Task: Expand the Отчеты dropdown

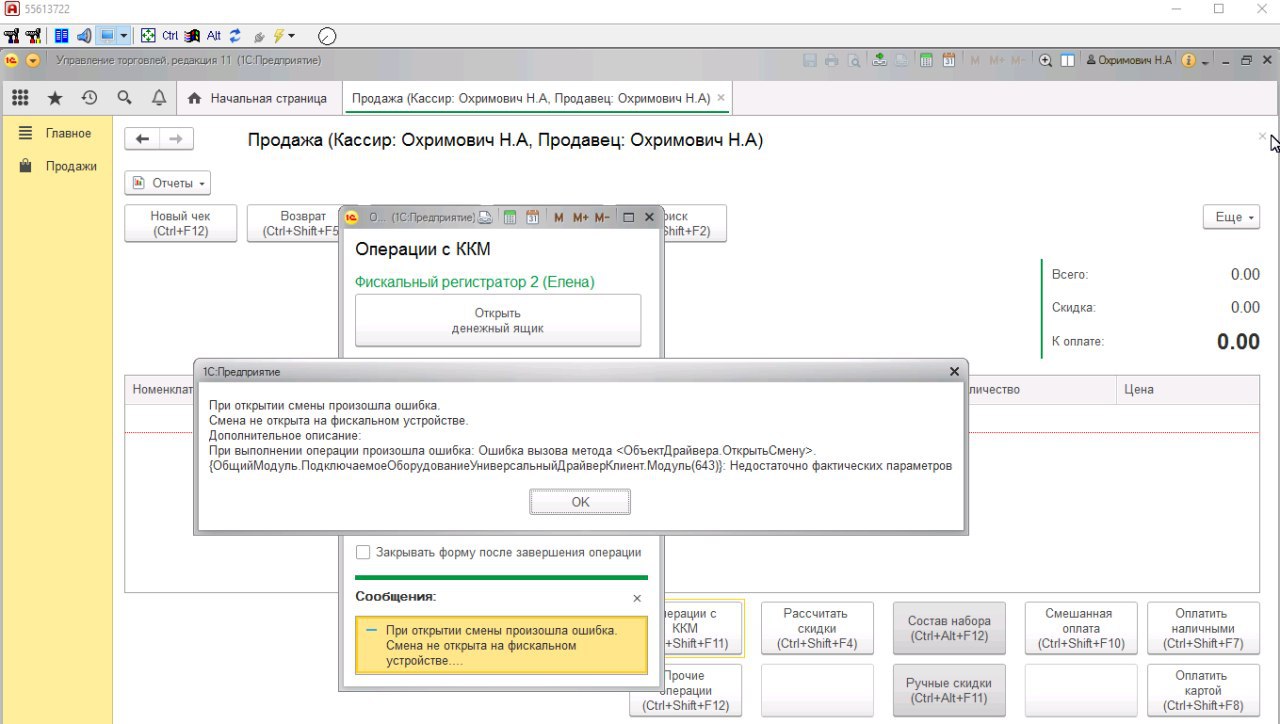Action: pyautogui.click(x=167, y=183)
